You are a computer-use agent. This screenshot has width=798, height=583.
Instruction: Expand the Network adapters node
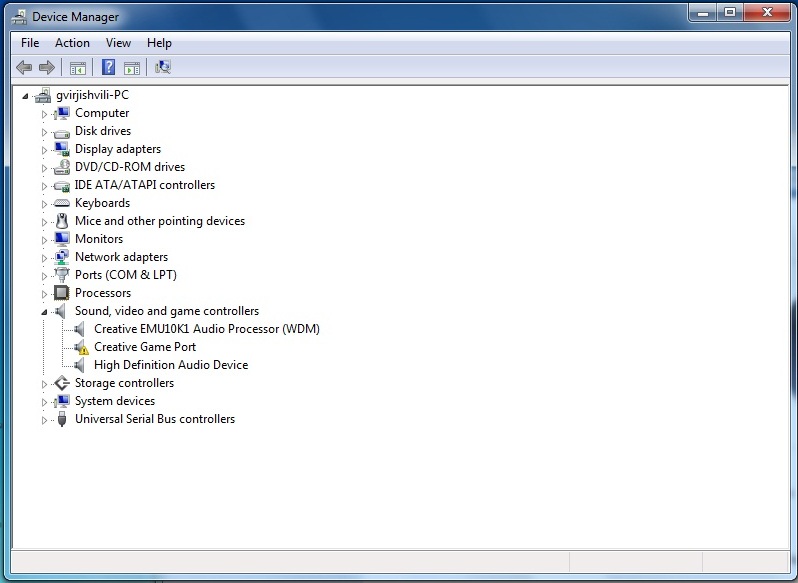tap(44, 257)
